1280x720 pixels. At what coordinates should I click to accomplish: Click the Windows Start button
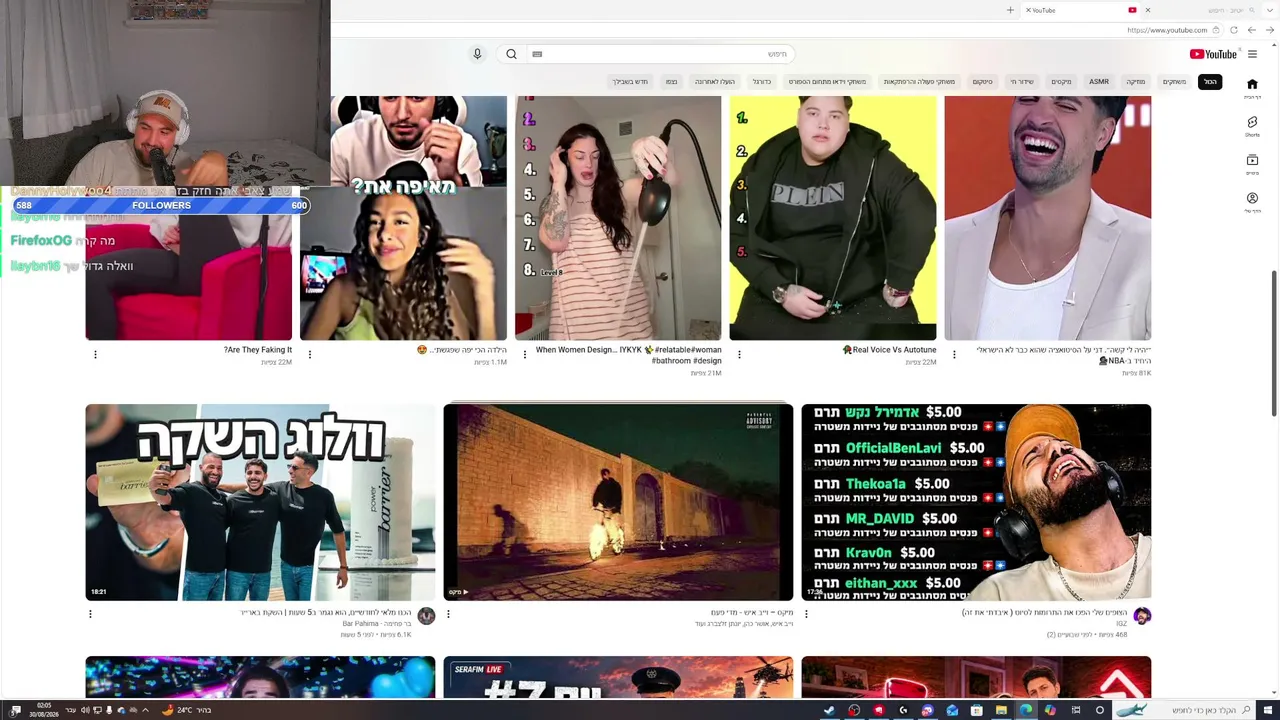(x=1266, y=711)
